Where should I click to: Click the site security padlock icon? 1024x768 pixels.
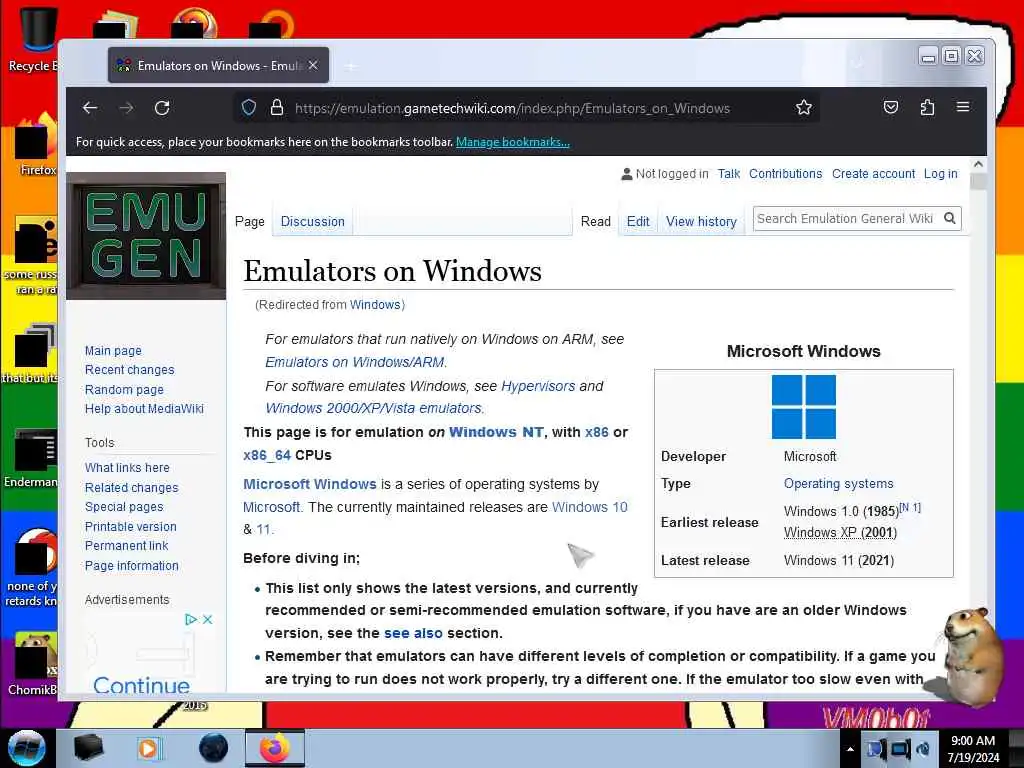coord(277,107)
